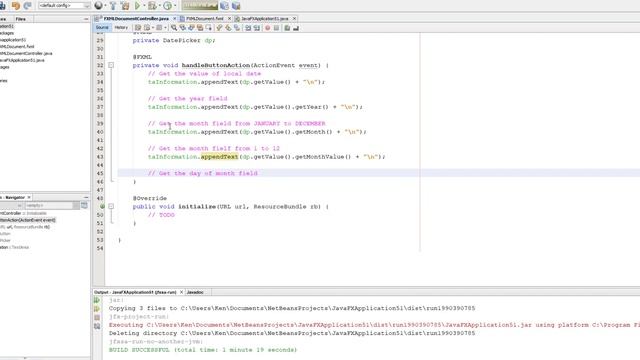This screenshot has width=640, height=360.
Task: Click the green override marker beside initialize
Action: tap(102, 207)
